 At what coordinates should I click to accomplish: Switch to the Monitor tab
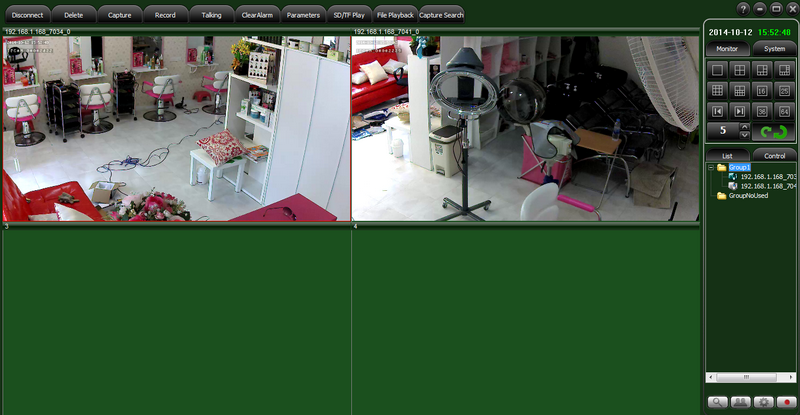[x=727, y=49]
